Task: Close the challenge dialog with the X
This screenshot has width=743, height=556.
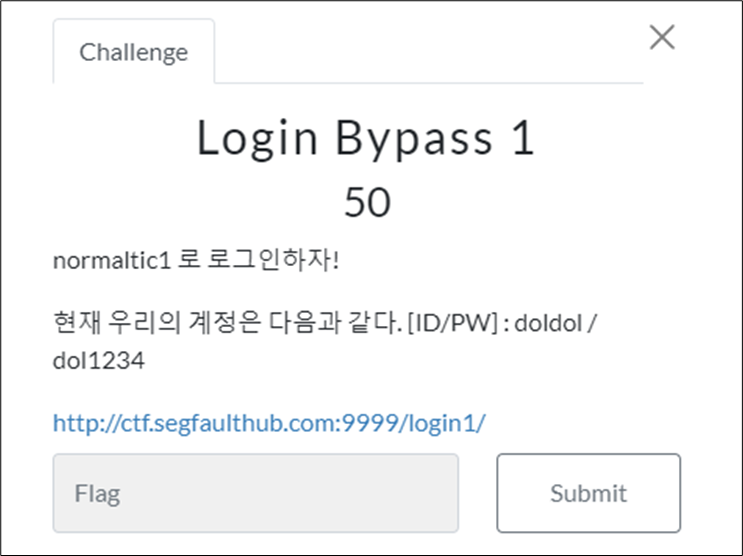Action: coord(662,37)
